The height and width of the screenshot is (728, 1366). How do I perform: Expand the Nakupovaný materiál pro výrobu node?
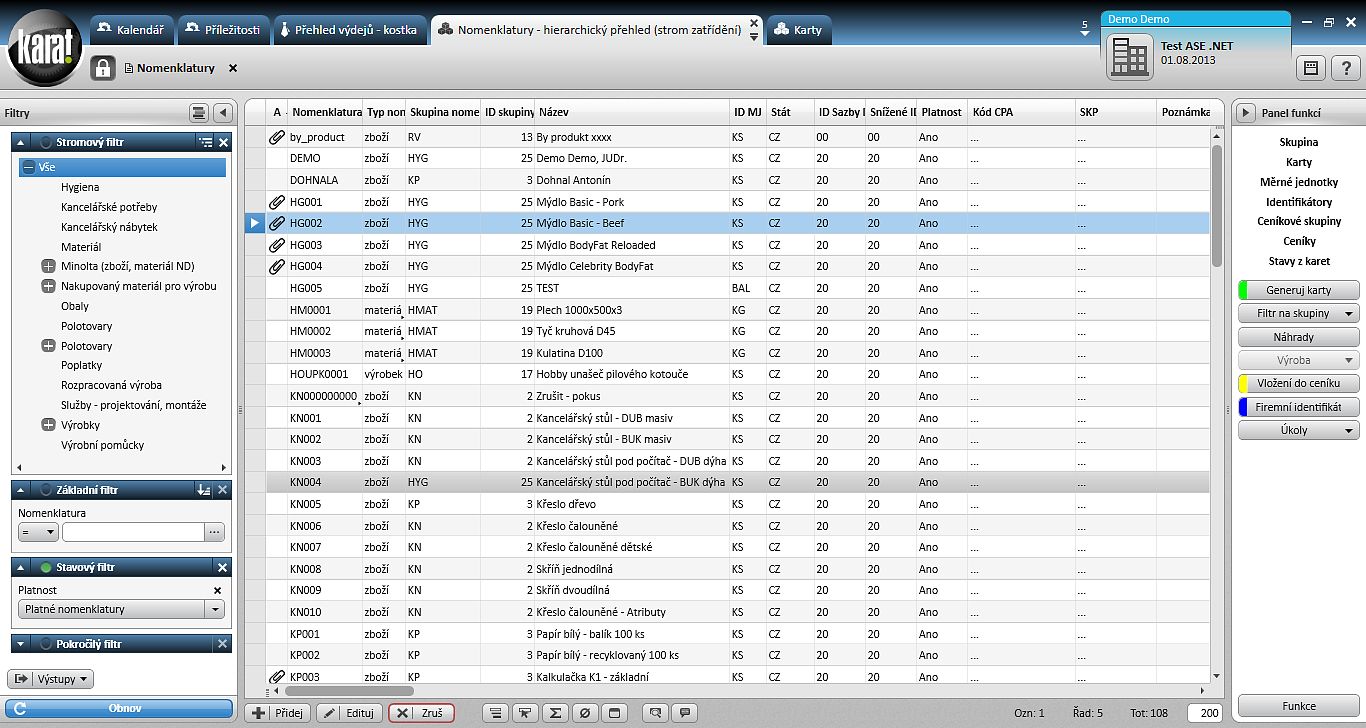[x=47, y=286]
